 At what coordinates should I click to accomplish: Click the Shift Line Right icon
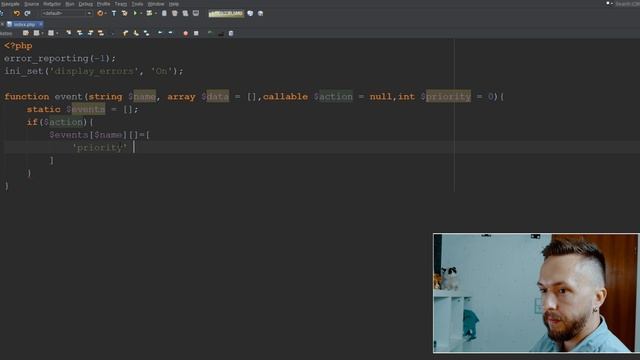click(x=171, y=33)
